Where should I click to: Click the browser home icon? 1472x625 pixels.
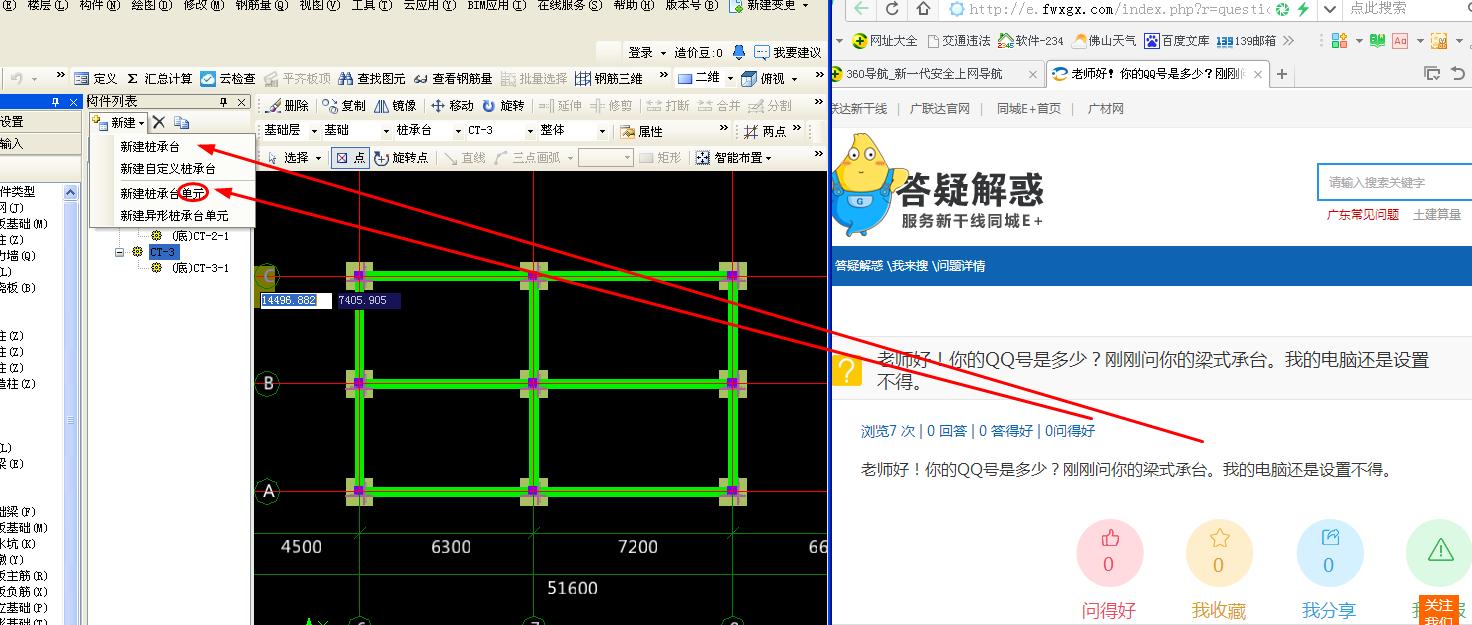(922, 9)
